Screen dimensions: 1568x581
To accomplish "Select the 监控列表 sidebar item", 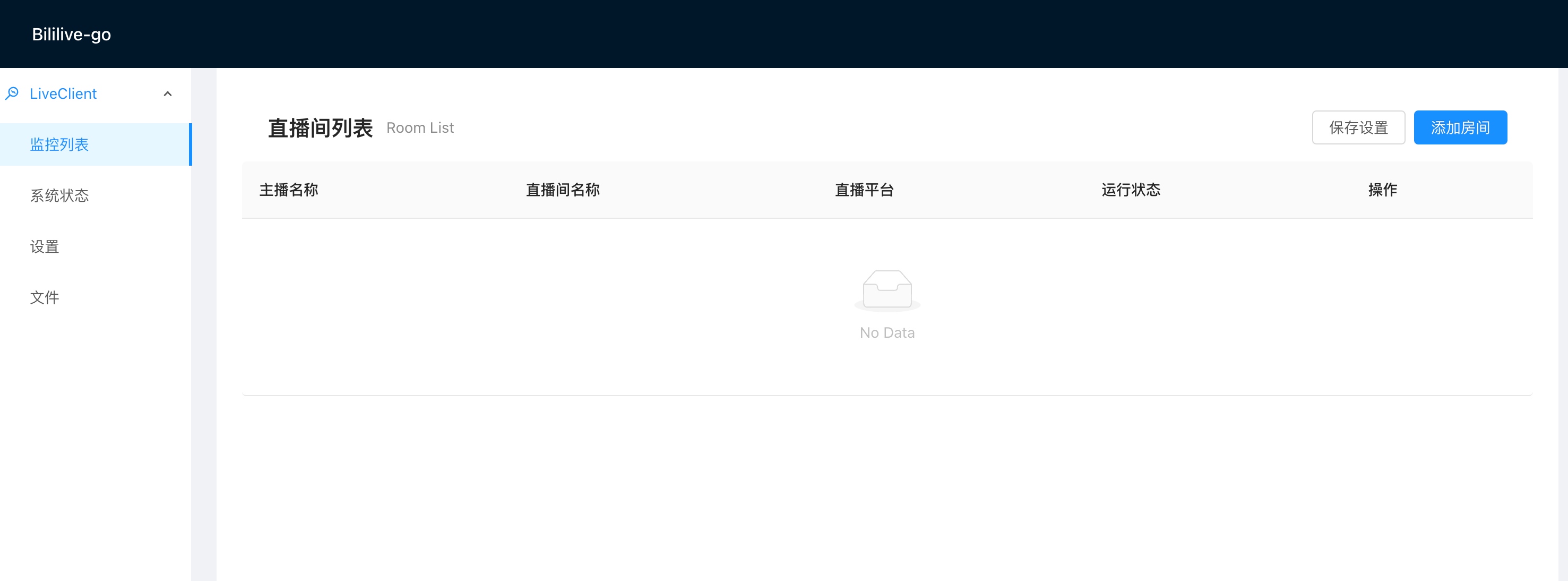I will (58, 144).
